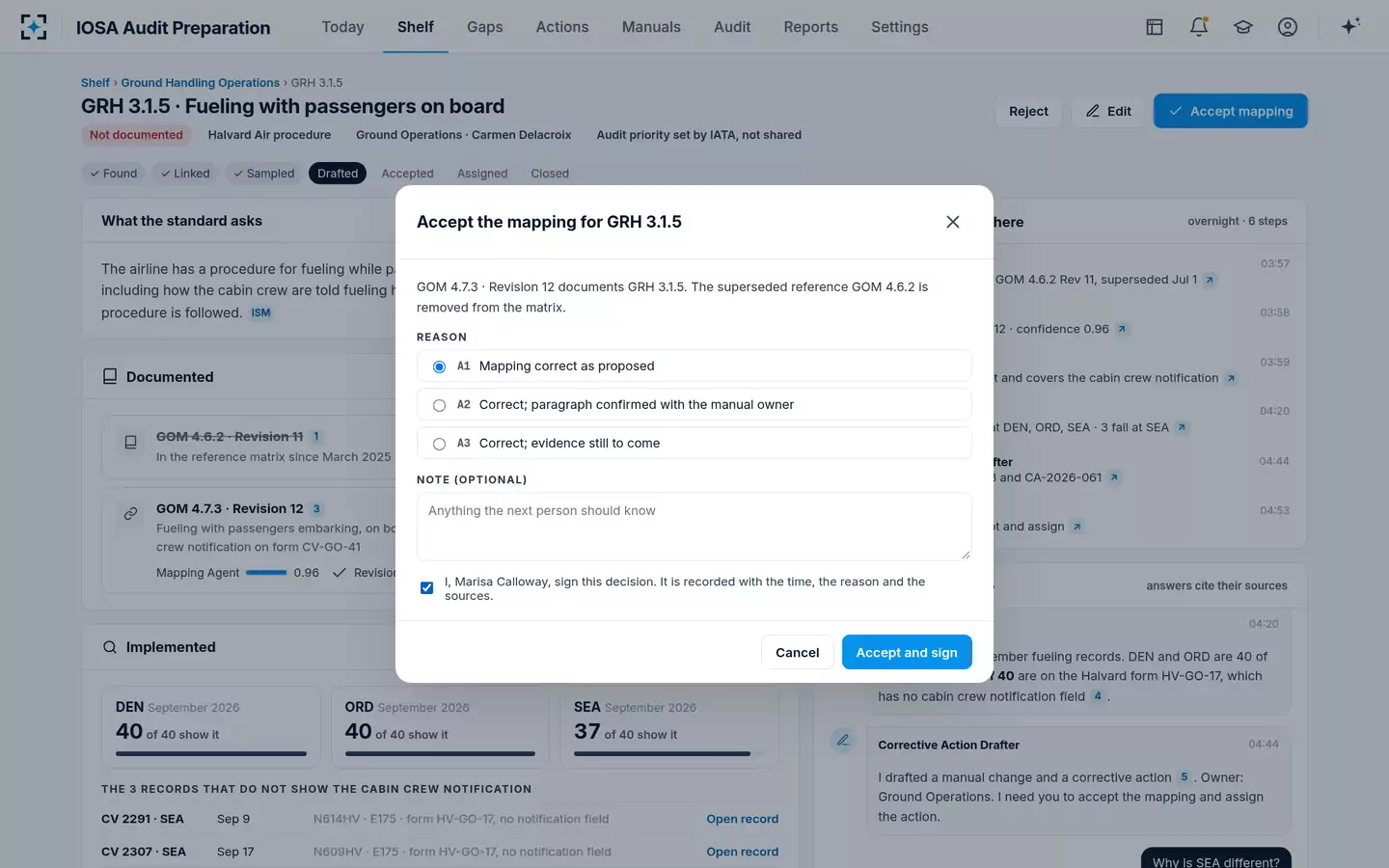The height and width of the screenshot is (868, 1389).
Task: Click the ISM reference badge
Action: 261,312
